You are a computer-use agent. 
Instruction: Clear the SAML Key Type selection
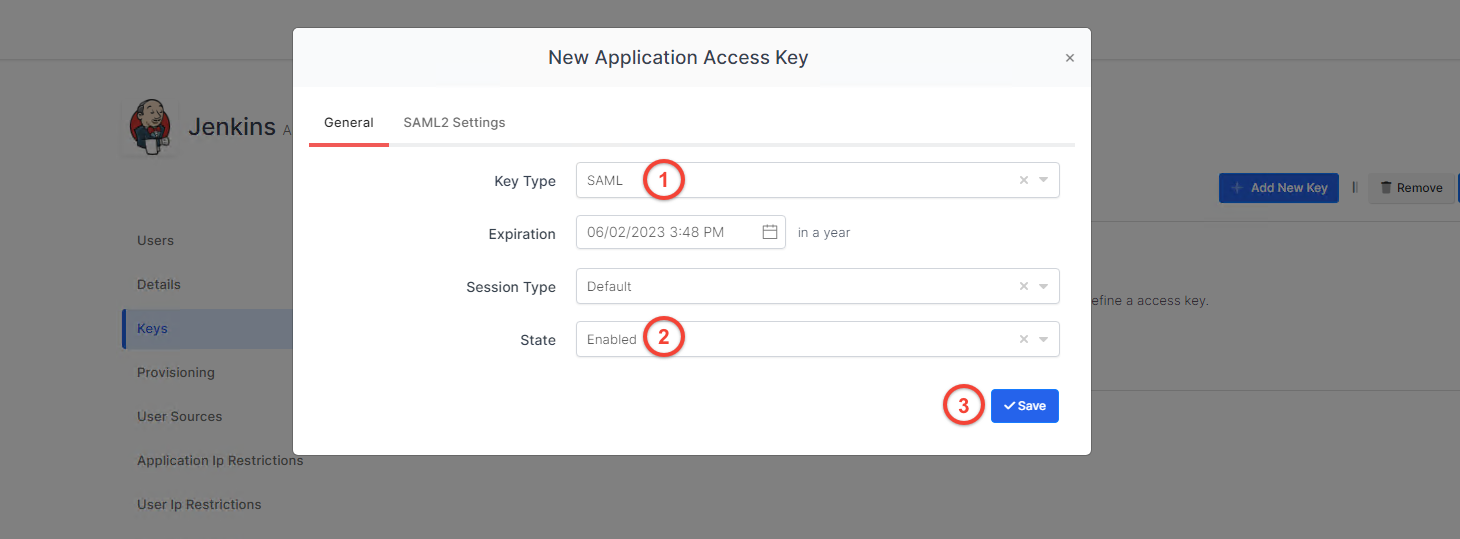click(1023, 181)
